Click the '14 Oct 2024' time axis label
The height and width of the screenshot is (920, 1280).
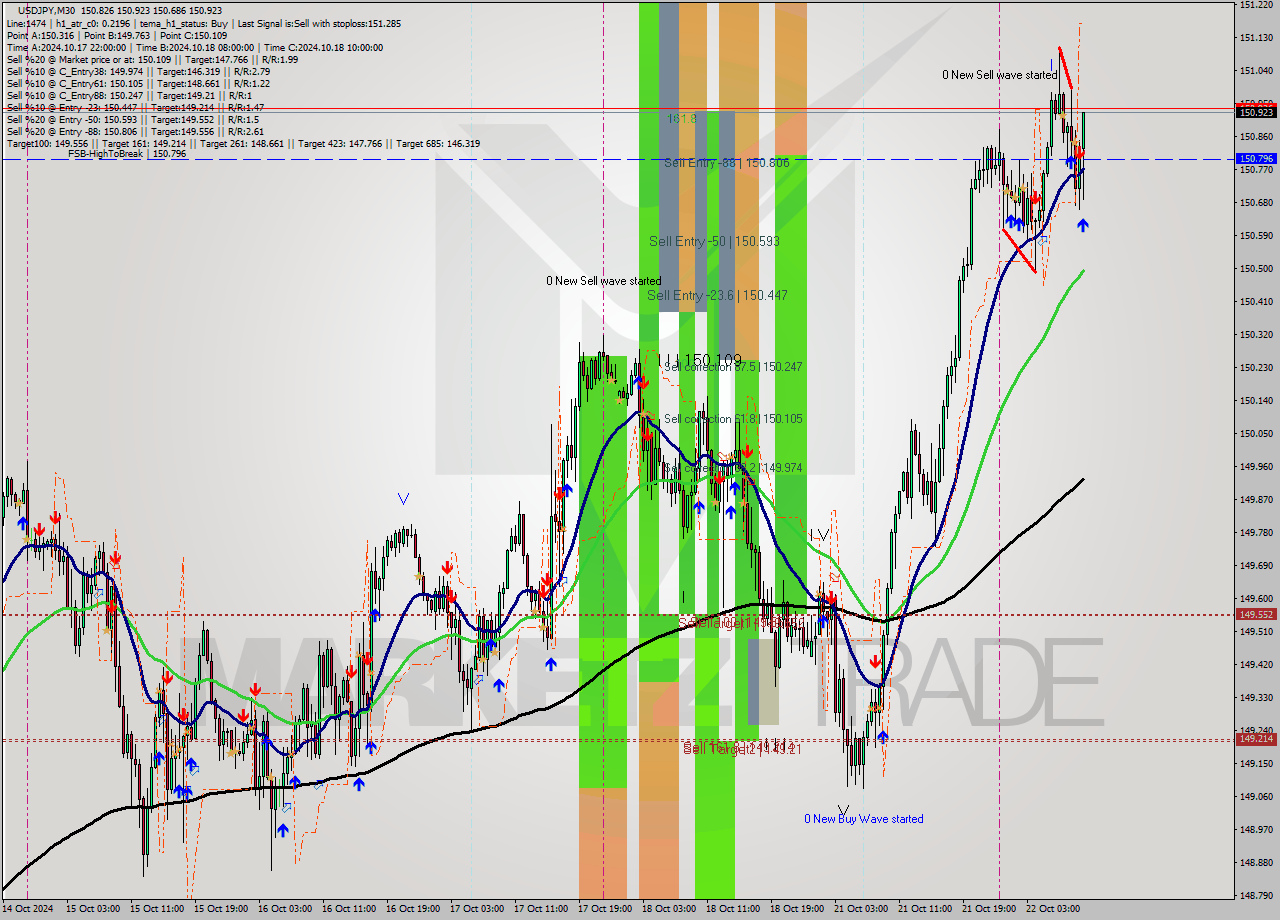[28, 909]
